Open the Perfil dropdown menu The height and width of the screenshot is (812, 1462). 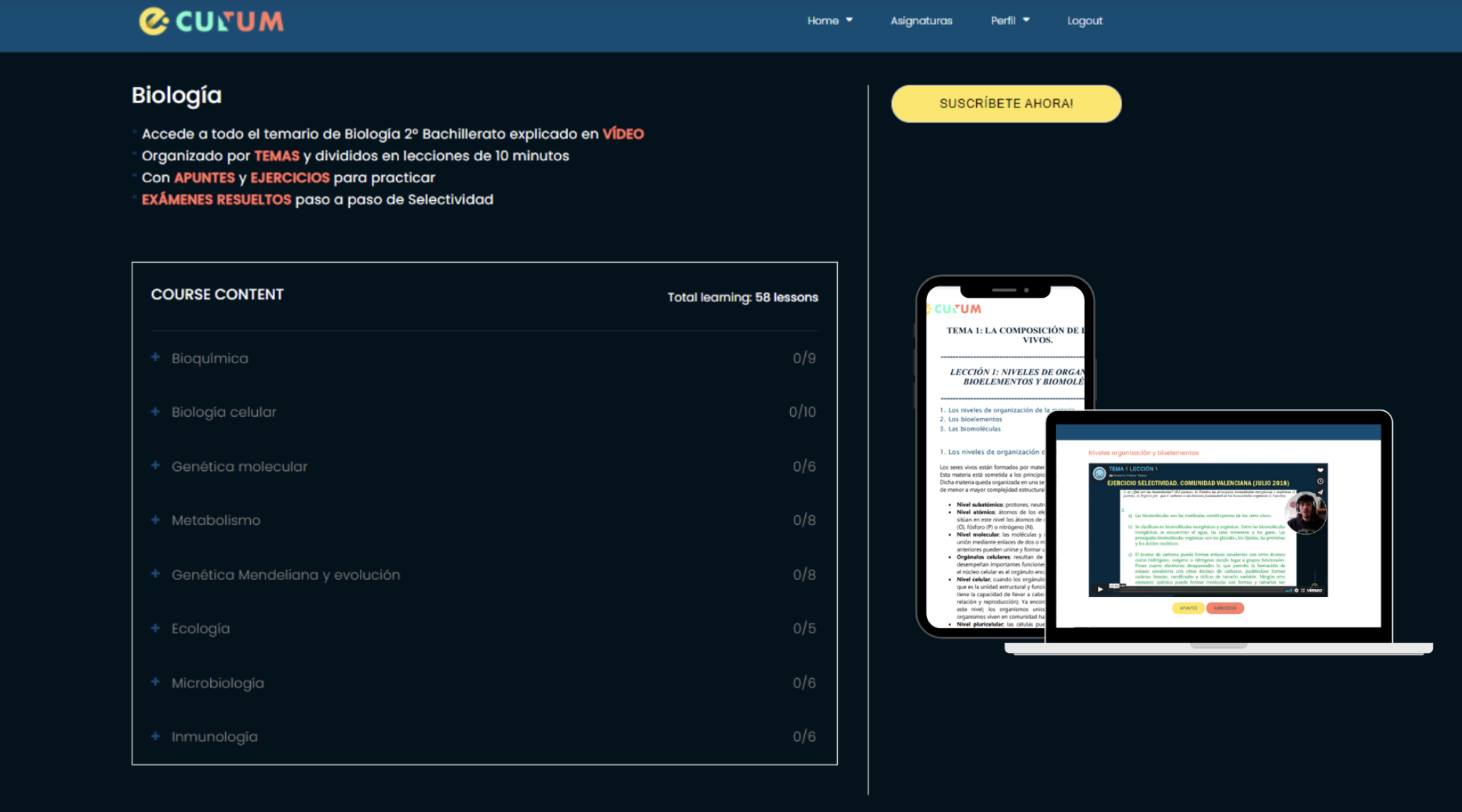1010,21
